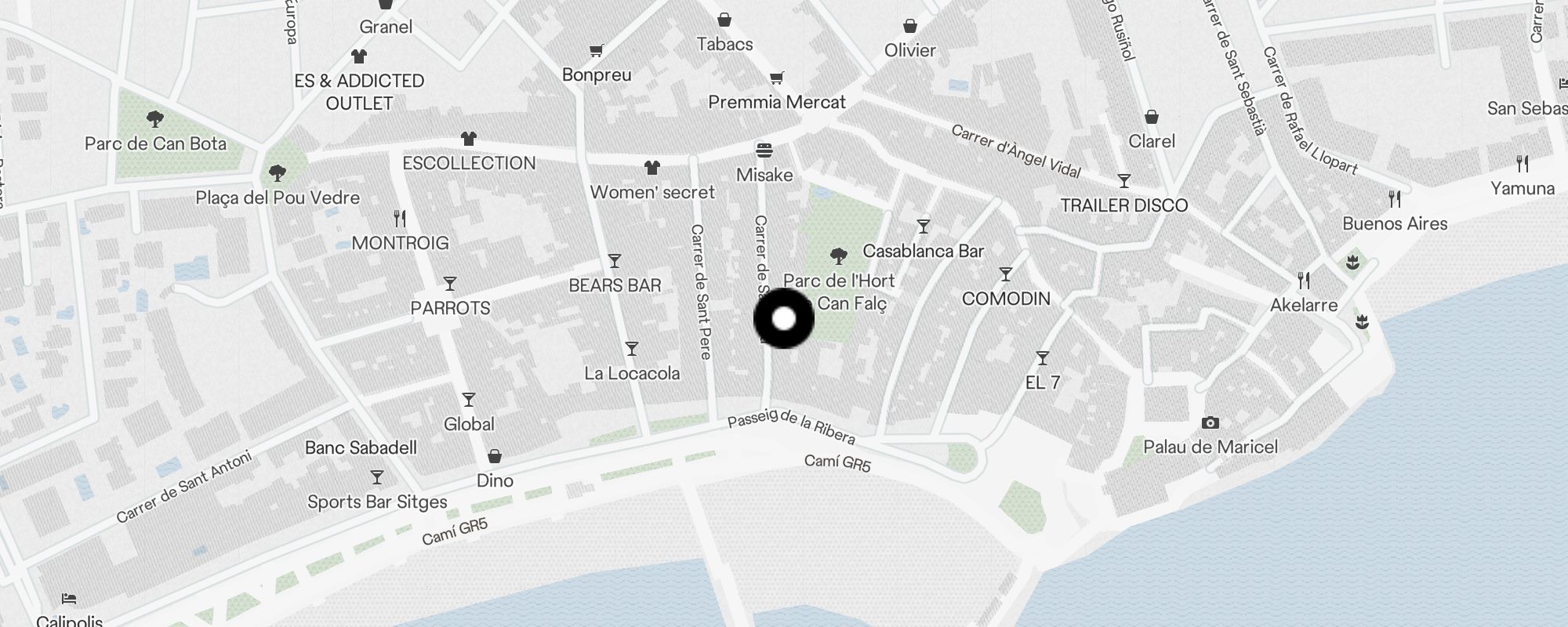1568x627 pixels.
Task: Open the Misake burger restaurant icon
Action: [764, 150]
